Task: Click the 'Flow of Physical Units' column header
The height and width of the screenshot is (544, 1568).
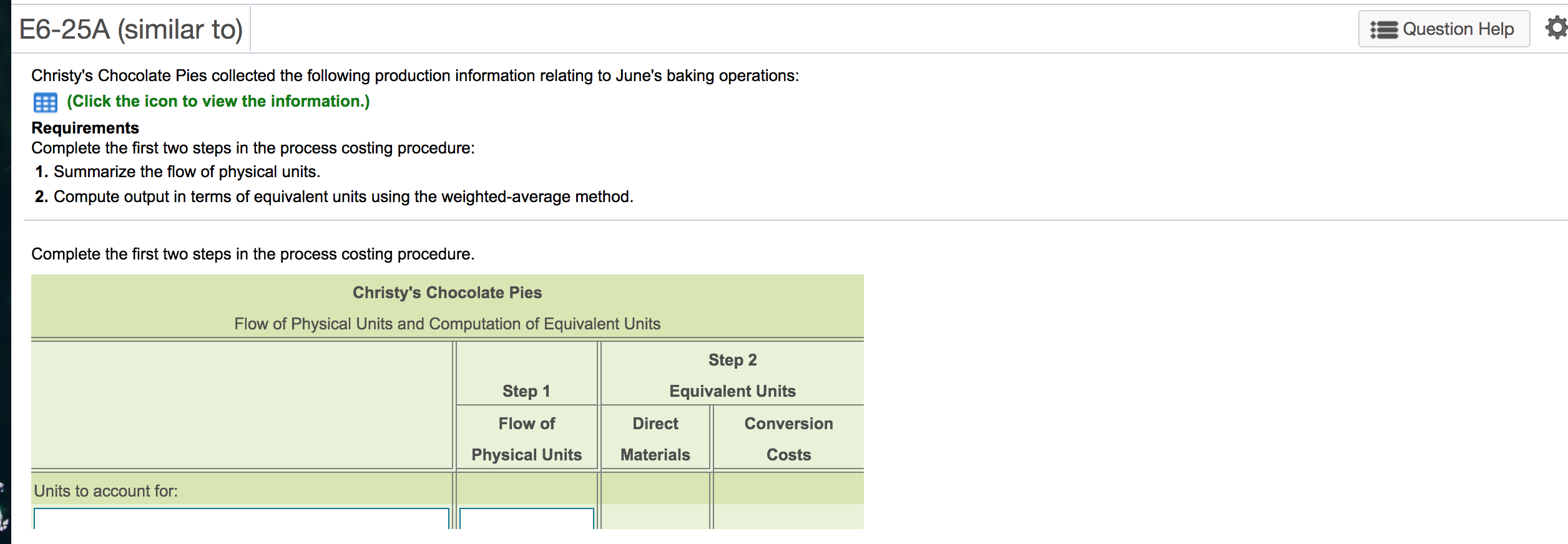Action: click(526, 439)
